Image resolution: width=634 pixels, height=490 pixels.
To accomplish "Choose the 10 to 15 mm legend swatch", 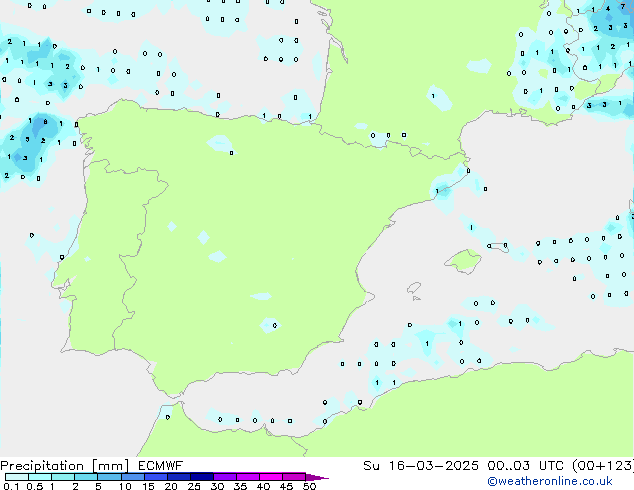I will tap(132, 477).
